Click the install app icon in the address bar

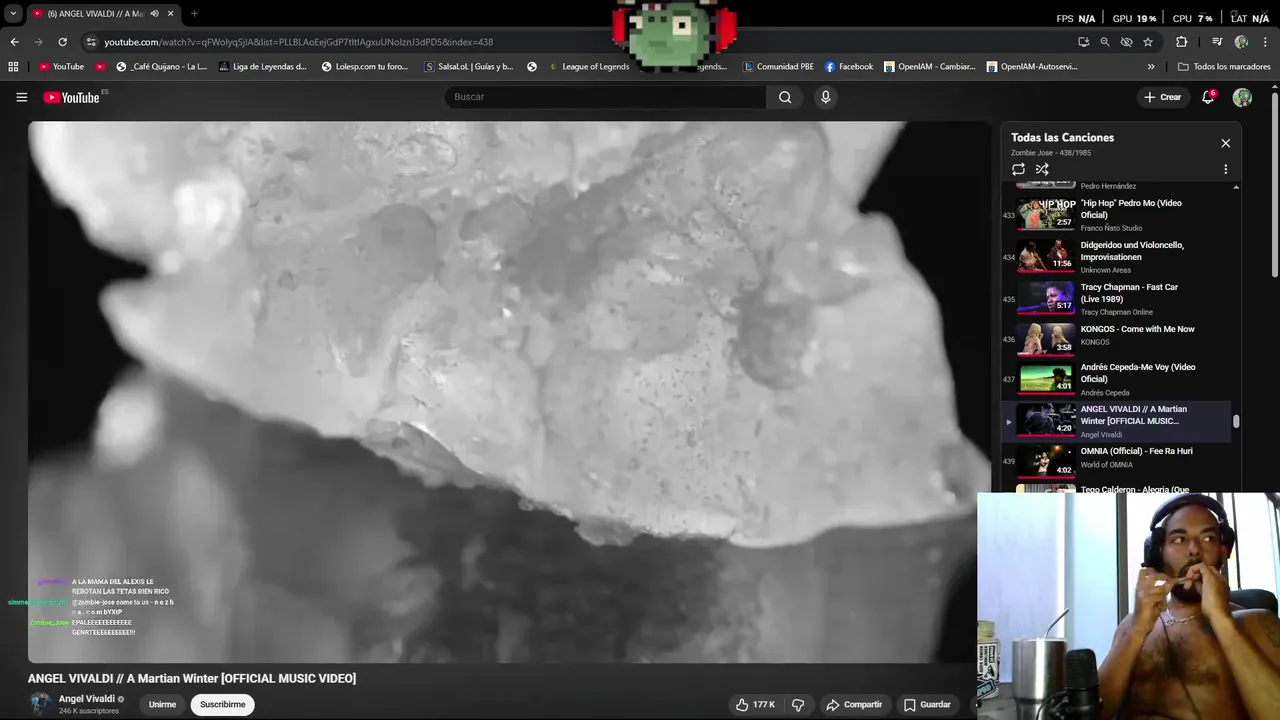click(1084, 42)
